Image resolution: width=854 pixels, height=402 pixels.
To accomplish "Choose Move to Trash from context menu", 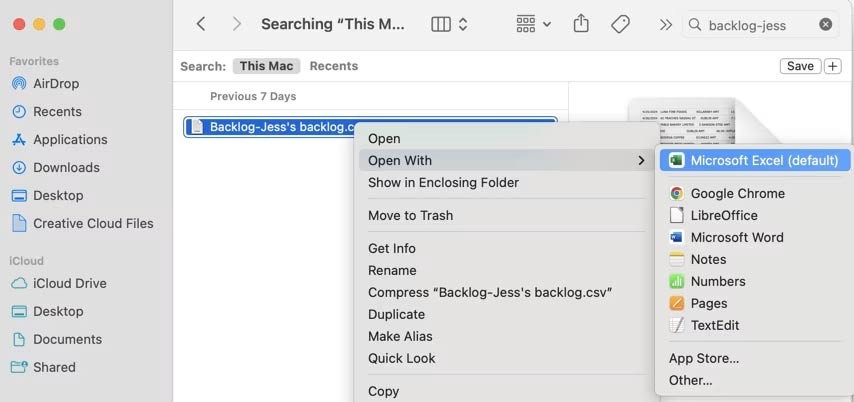I will pos(410,215).
